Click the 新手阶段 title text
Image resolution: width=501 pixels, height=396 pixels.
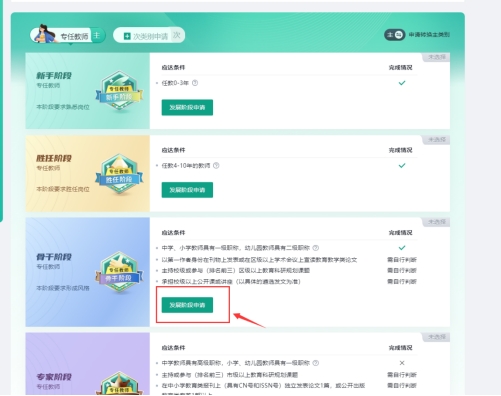[54, 76]
